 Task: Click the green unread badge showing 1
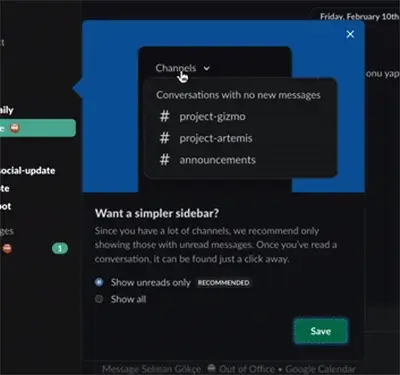tap(60, 248)
